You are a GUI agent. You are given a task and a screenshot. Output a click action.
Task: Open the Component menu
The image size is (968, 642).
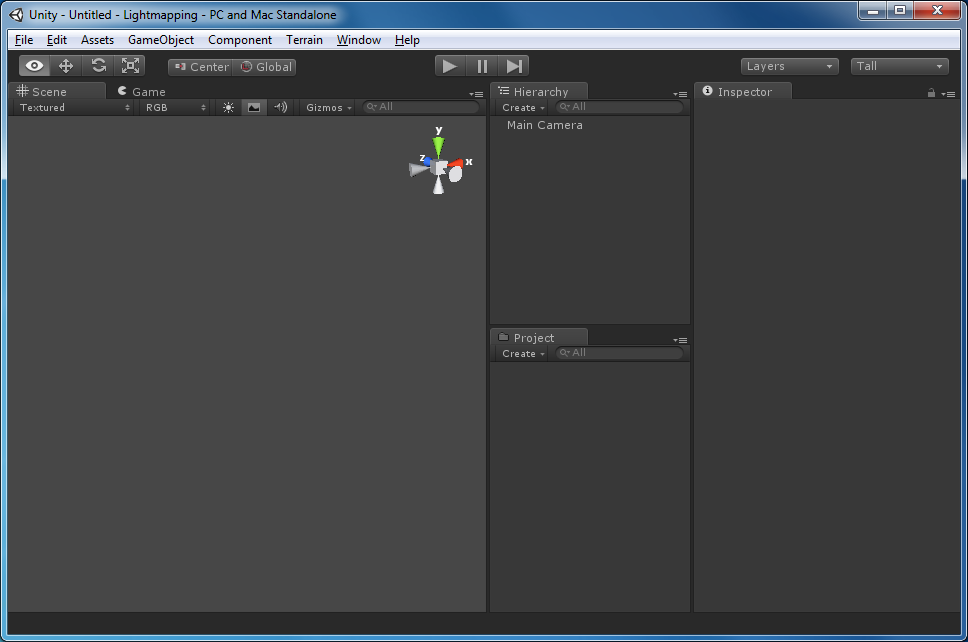(240, 40)
